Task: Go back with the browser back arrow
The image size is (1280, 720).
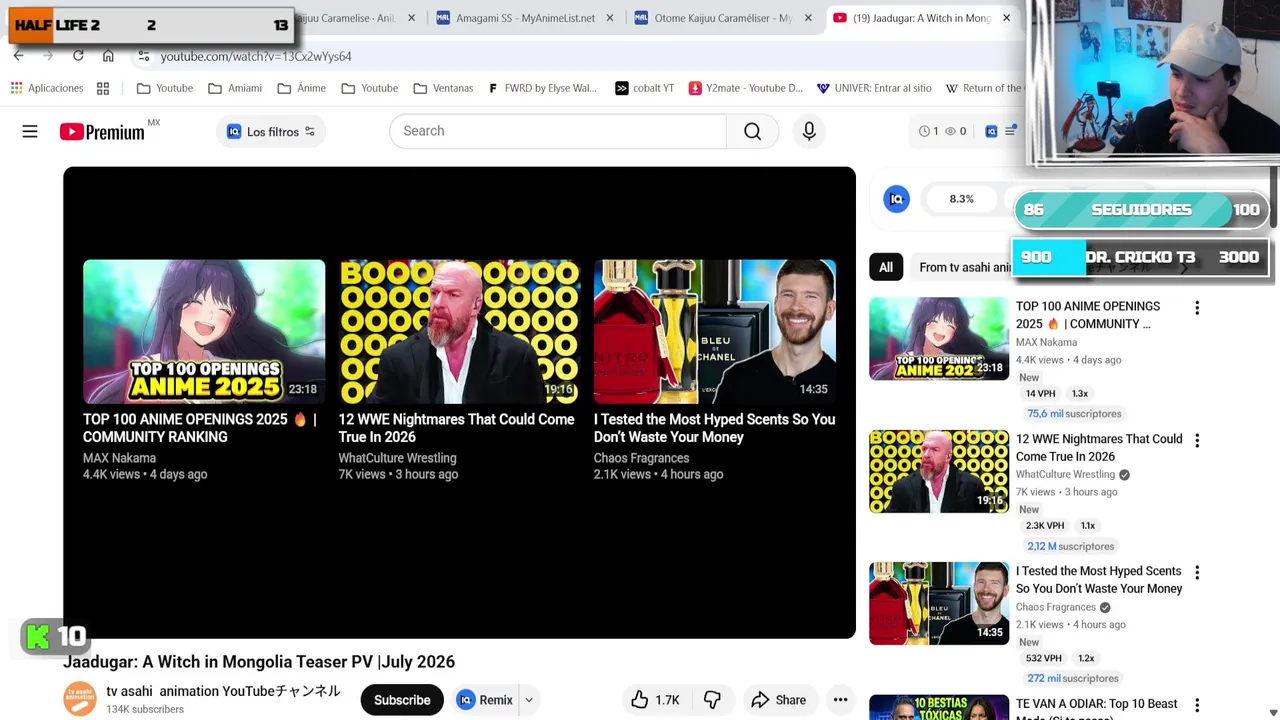Action: (x=18, y=56)
